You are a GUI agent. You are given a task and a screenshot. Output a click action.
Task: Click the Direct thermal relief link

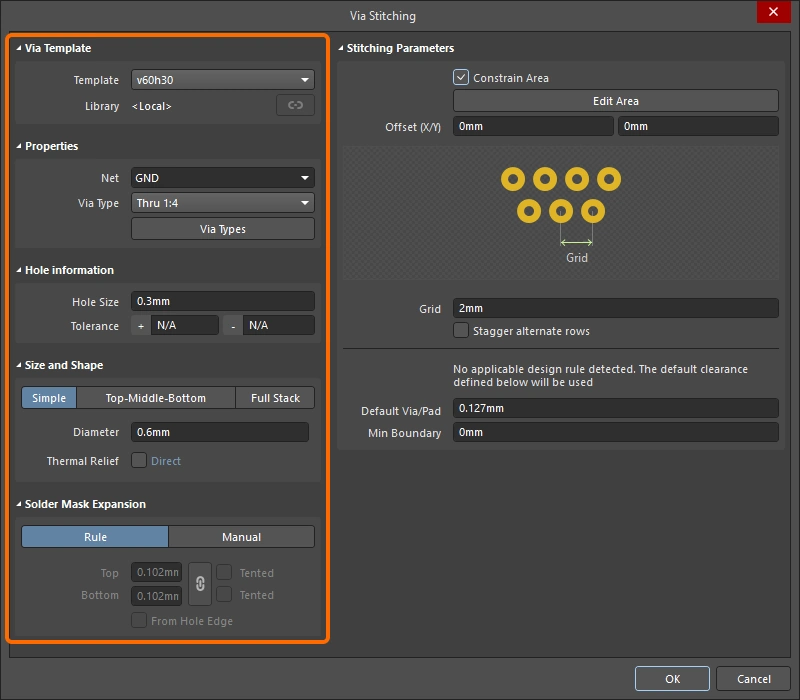click(x=166, y=461)
